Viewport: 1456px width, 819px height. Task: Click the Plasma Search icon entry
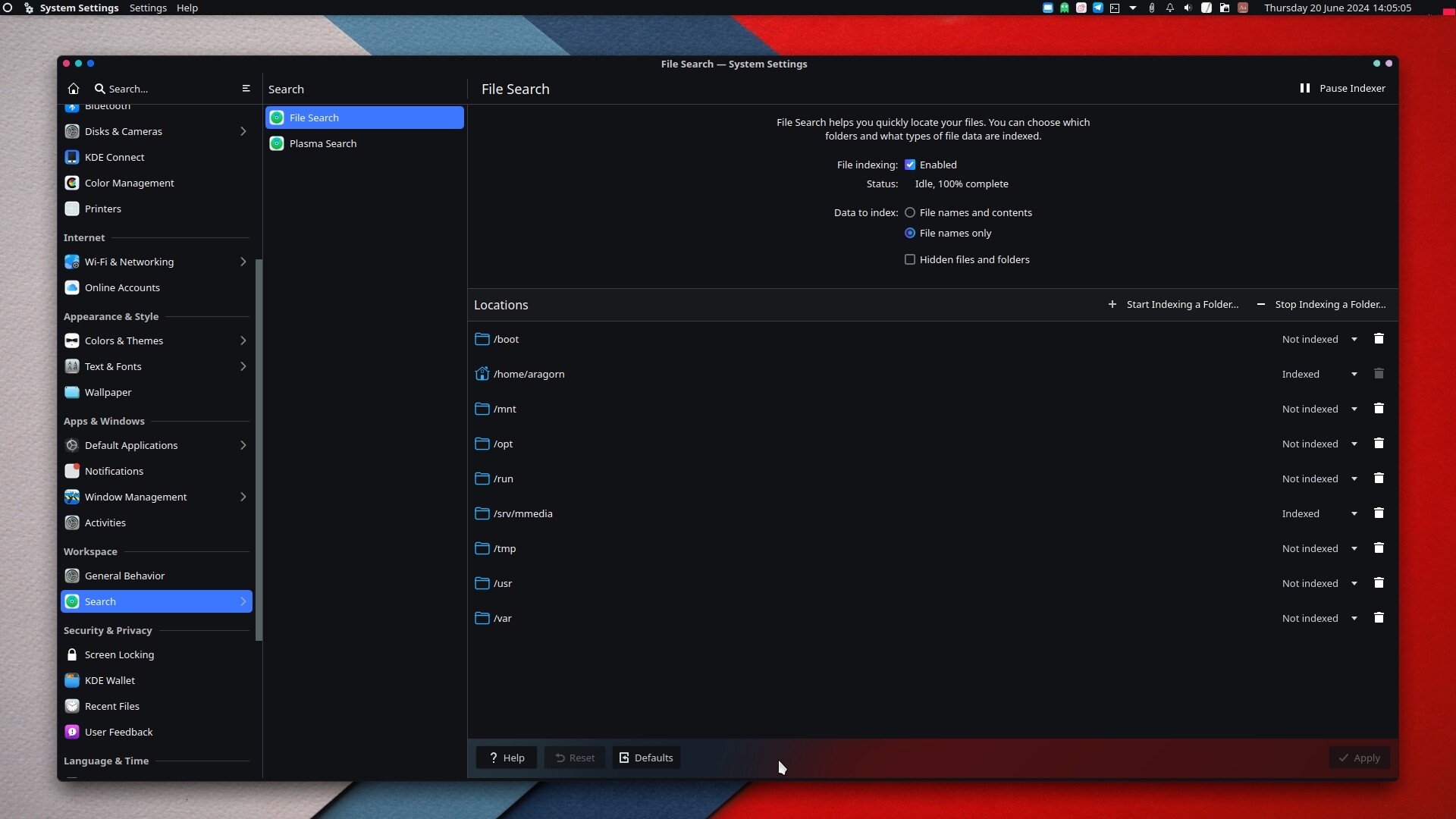[x=277, y=143]
